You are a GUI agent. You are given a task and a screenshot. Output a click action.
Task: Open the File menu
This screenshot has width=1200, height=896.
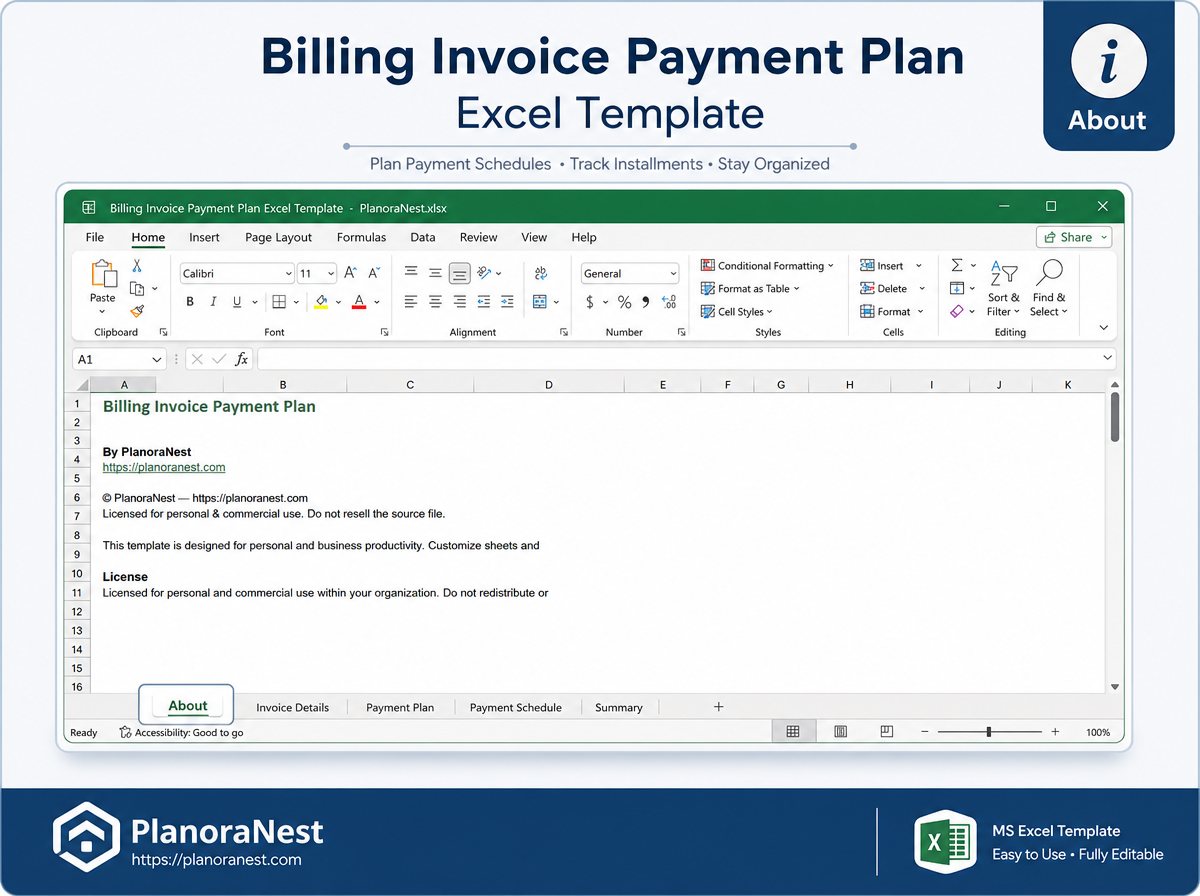tap(95, 237)
